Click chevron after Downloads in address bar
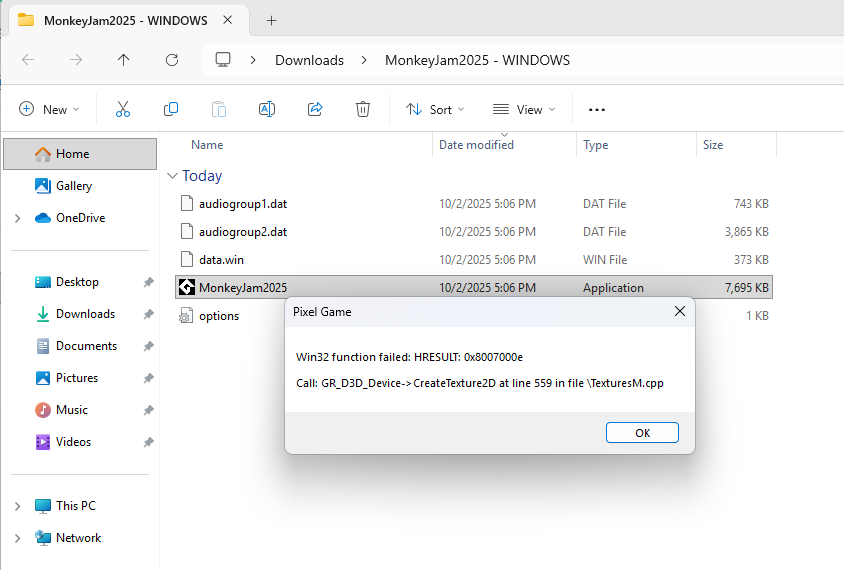Screen dimensions: 844x570 point(364,60)
